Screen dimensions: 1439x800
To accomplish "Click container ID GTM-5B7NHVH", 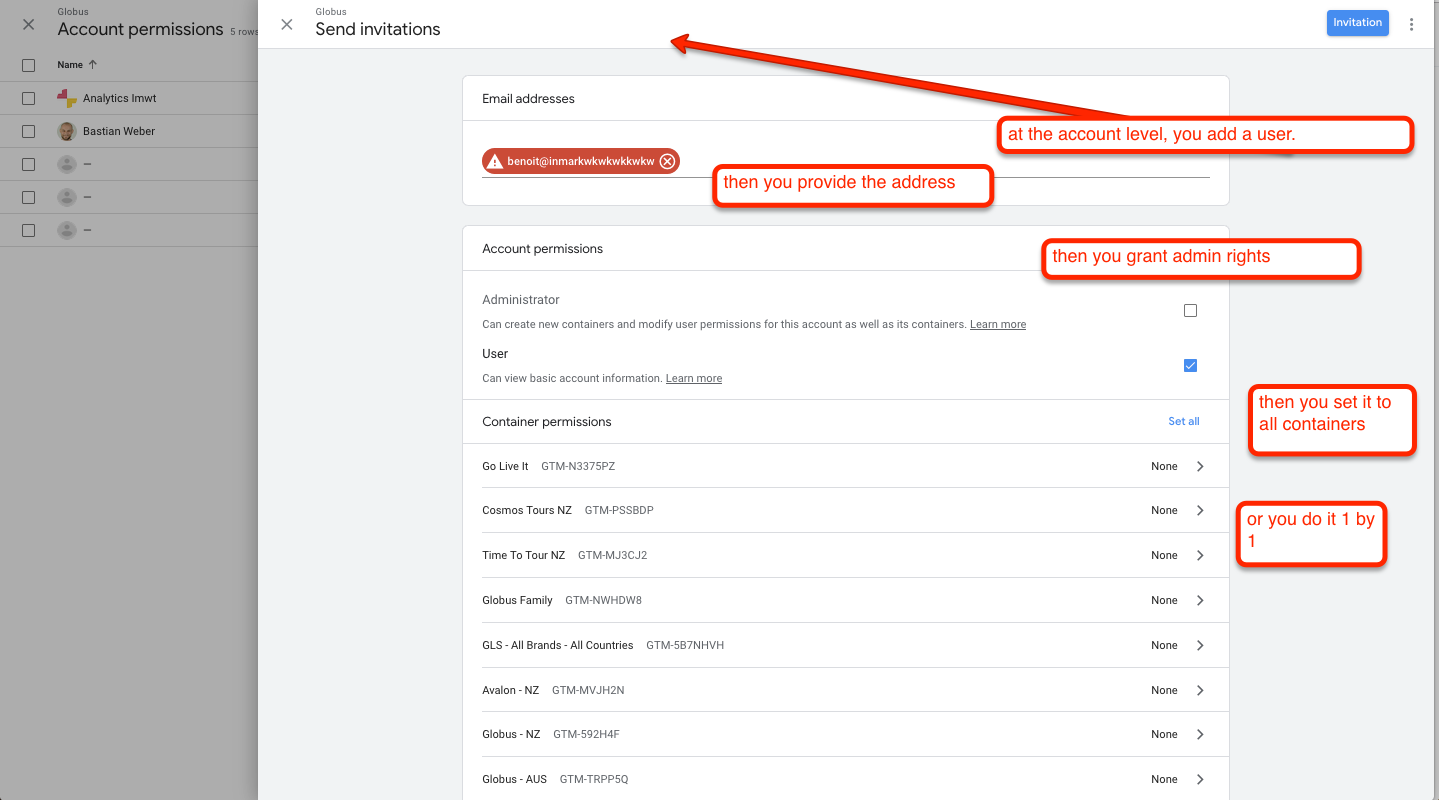I will tap(685, 645).
